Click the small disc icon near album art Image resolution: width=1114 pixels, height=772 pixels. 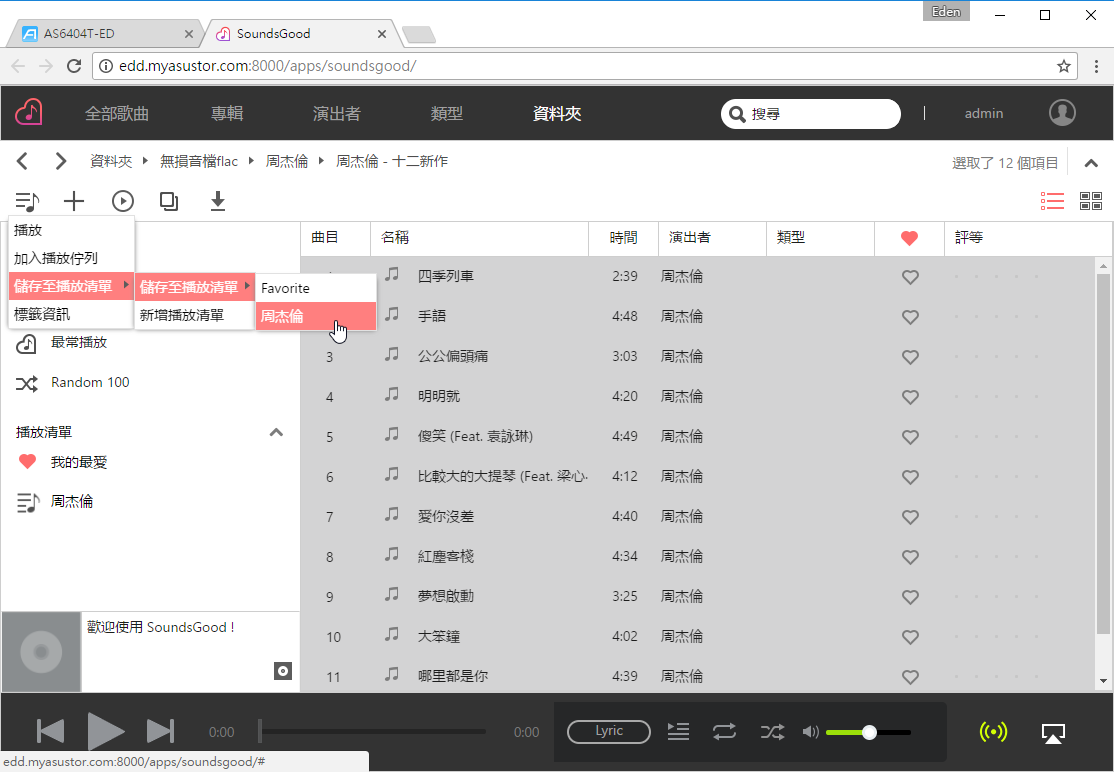tap(283, 670)
